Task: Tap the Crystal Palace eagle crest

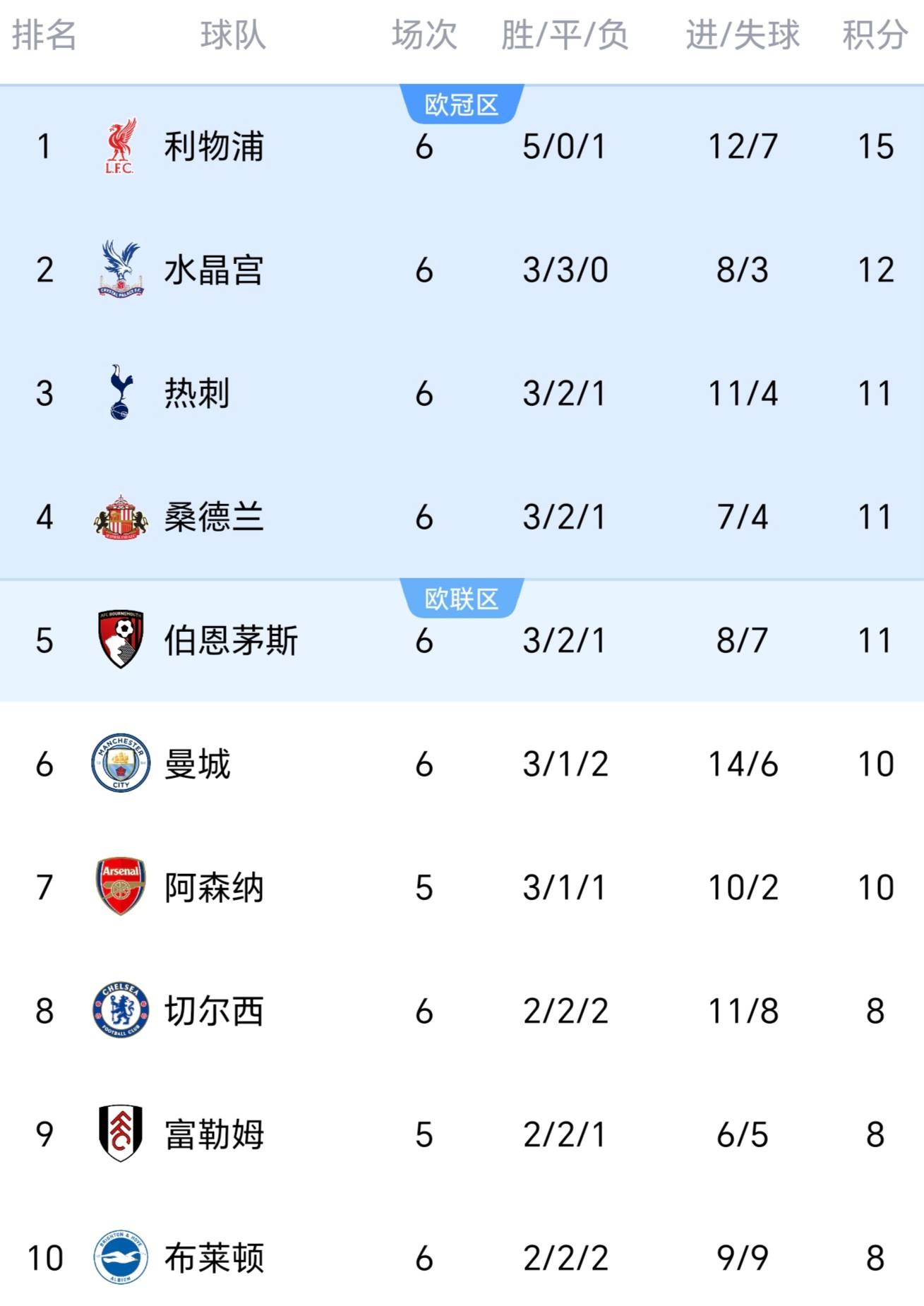Action: point(121,269)
